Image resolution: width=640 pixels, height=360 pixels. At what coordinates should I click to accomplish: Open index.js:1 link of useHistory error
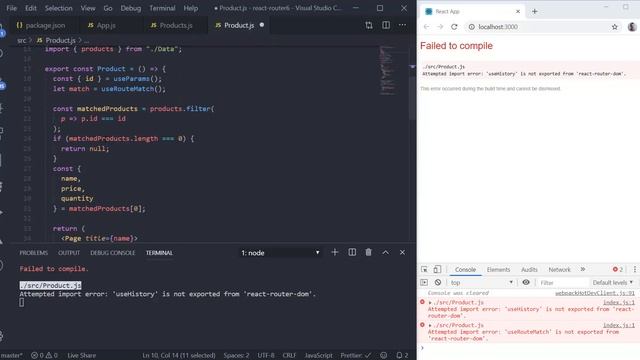pos(619,302)
